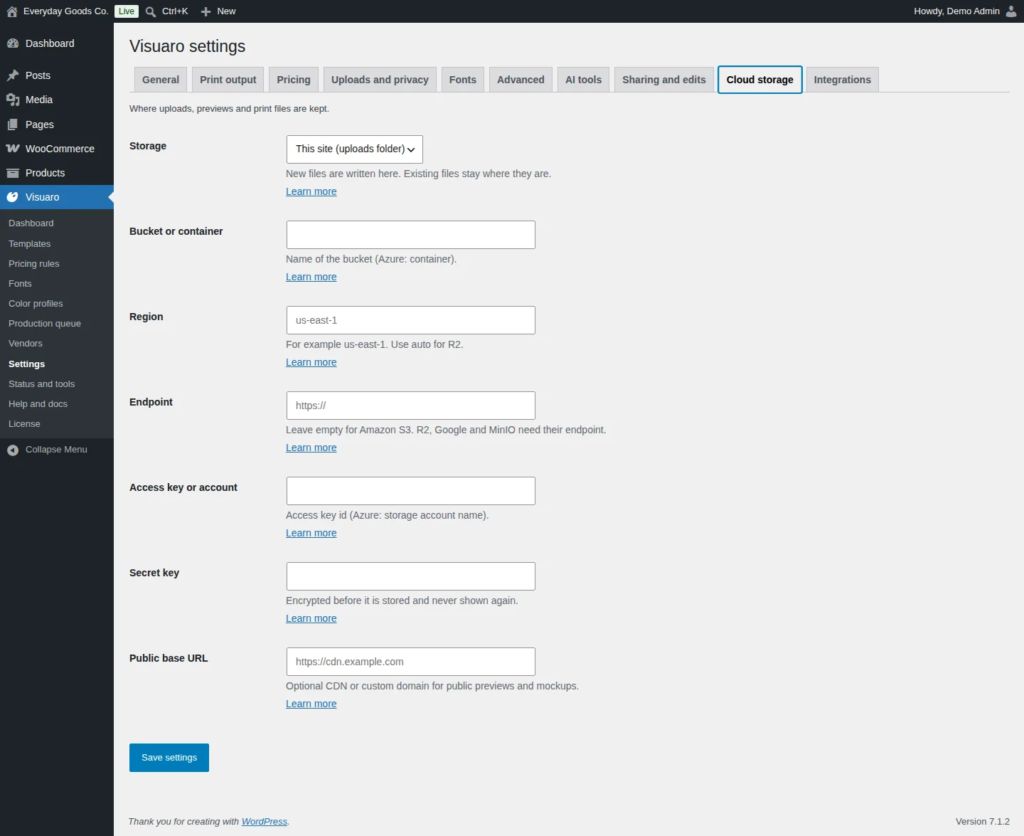Viewport: 1024px width, 836px height.
Task: Click the Demo Admin user avatar icon
Action: click(x=1011, y=11)
